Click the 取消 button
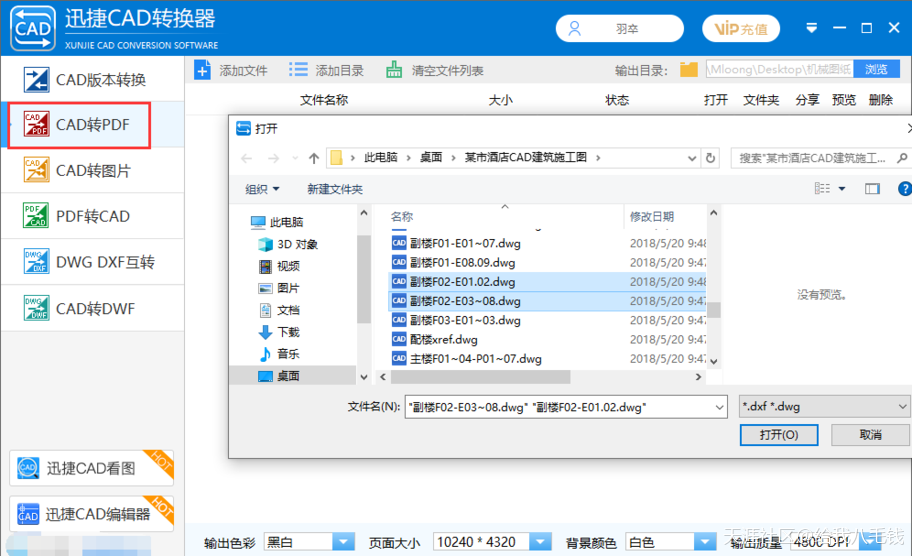 point(870,434)
